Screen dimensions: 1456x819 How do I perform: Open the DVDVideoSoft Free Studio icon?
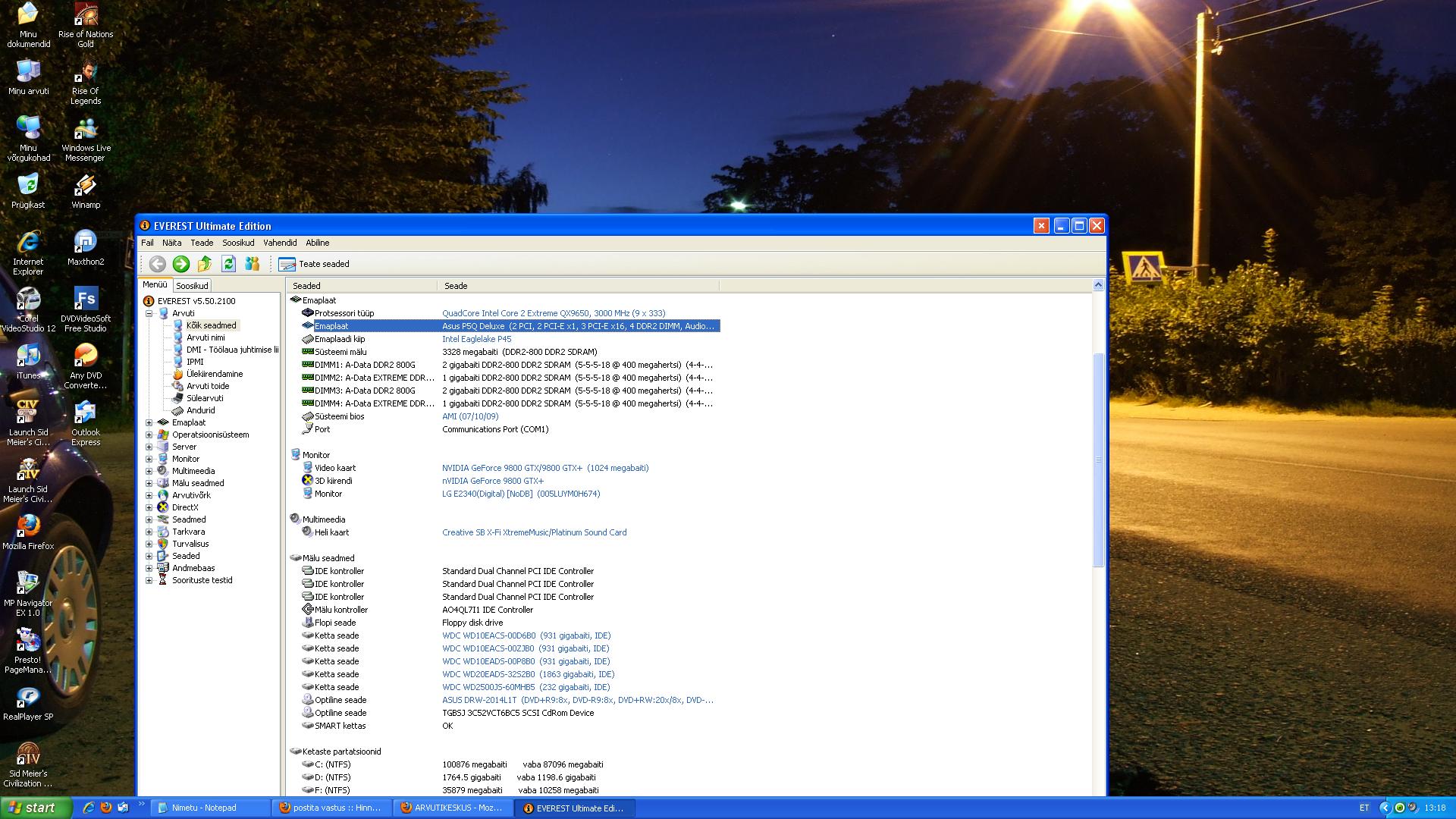pyautogui.click(x=86, y=309)
